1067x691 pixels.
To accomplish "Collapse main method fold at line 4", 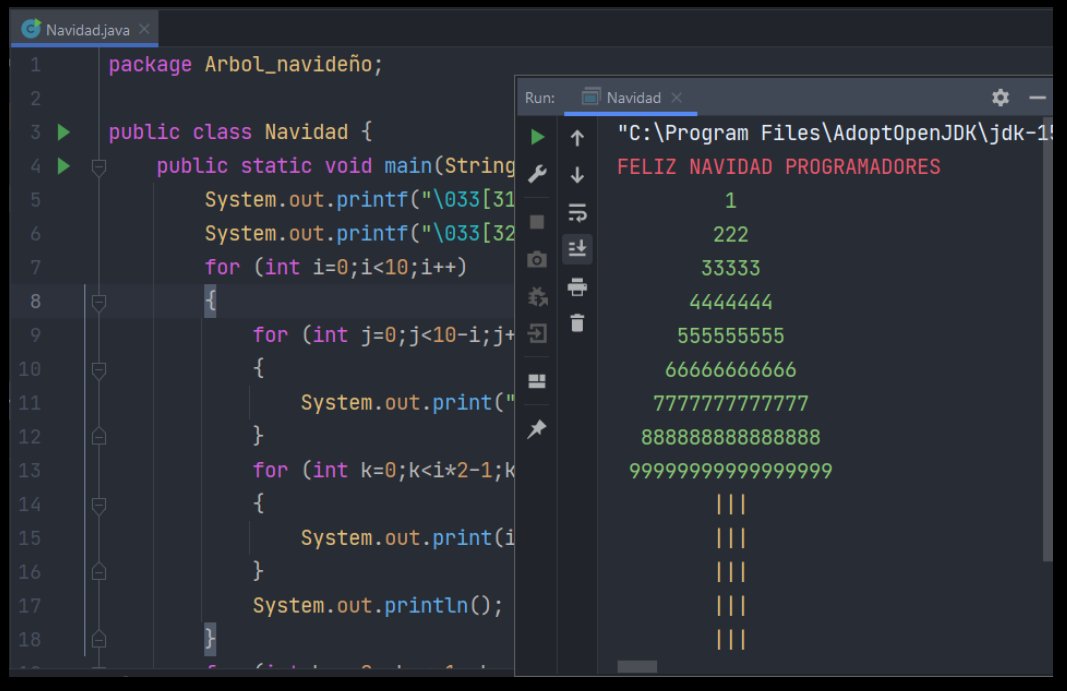I will pos(99,166).
